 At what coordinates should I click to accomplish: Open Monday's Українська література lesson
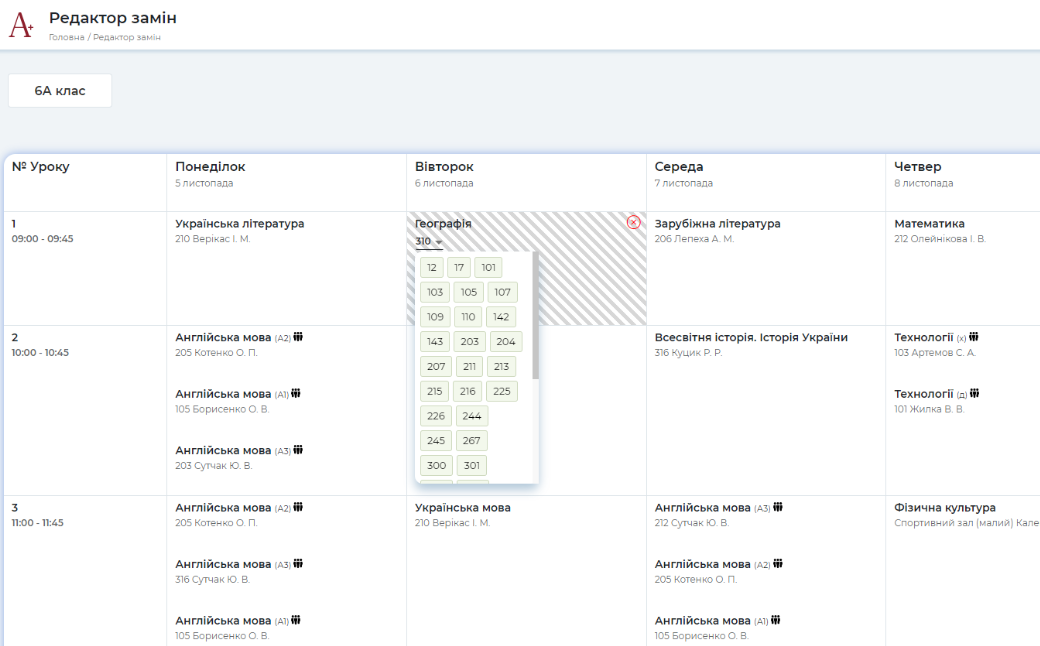[239, 224]
